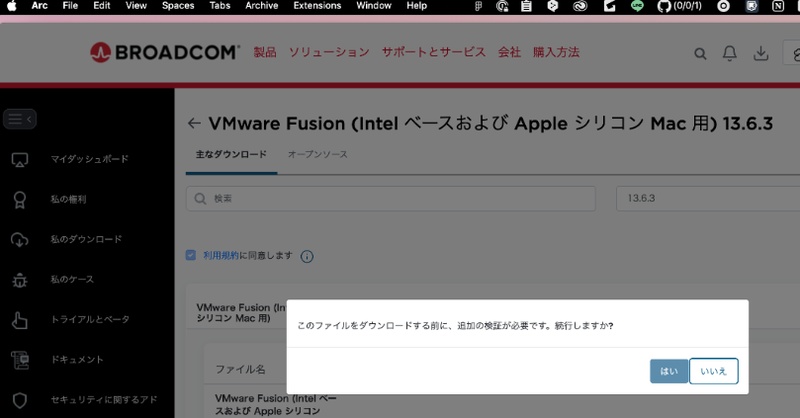Open the 会社 navigation menu
The height and width of the screenshot is (418, 800).
(x=509, y=52)
